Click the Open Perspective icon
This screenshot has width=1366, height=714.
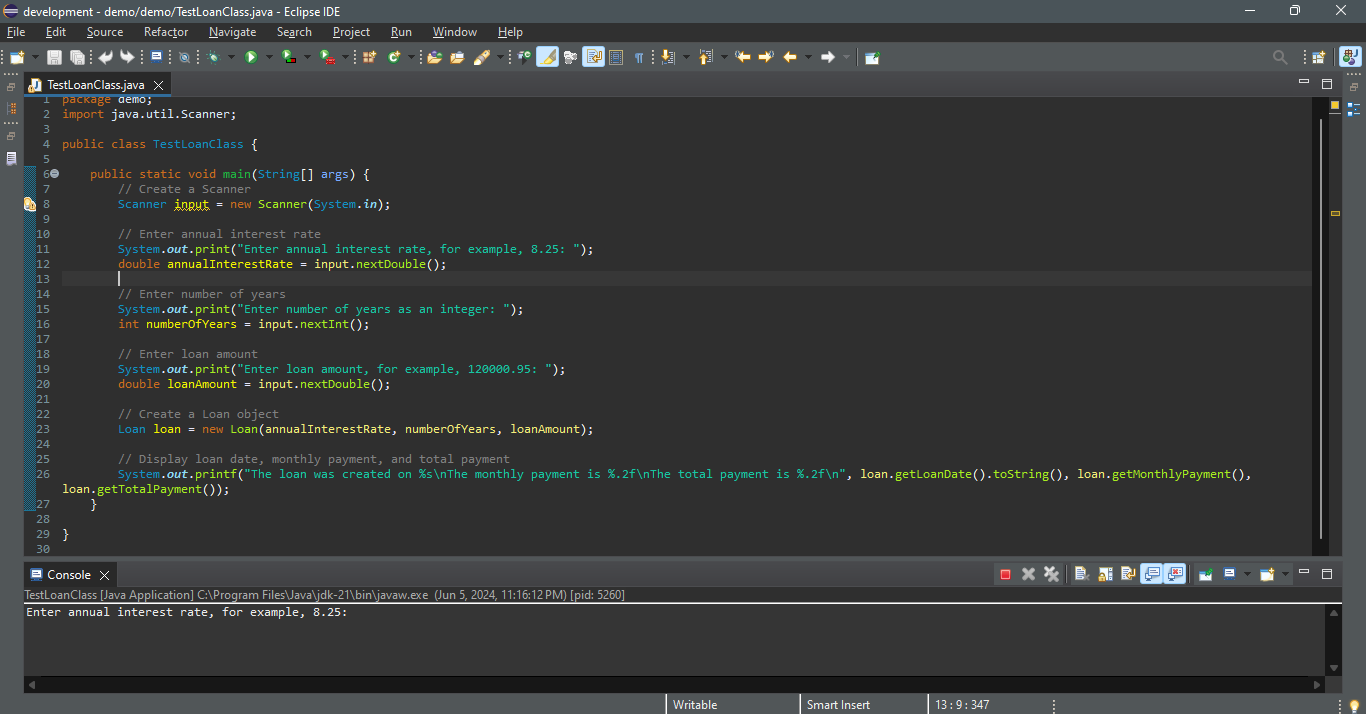coord(1318,58)
